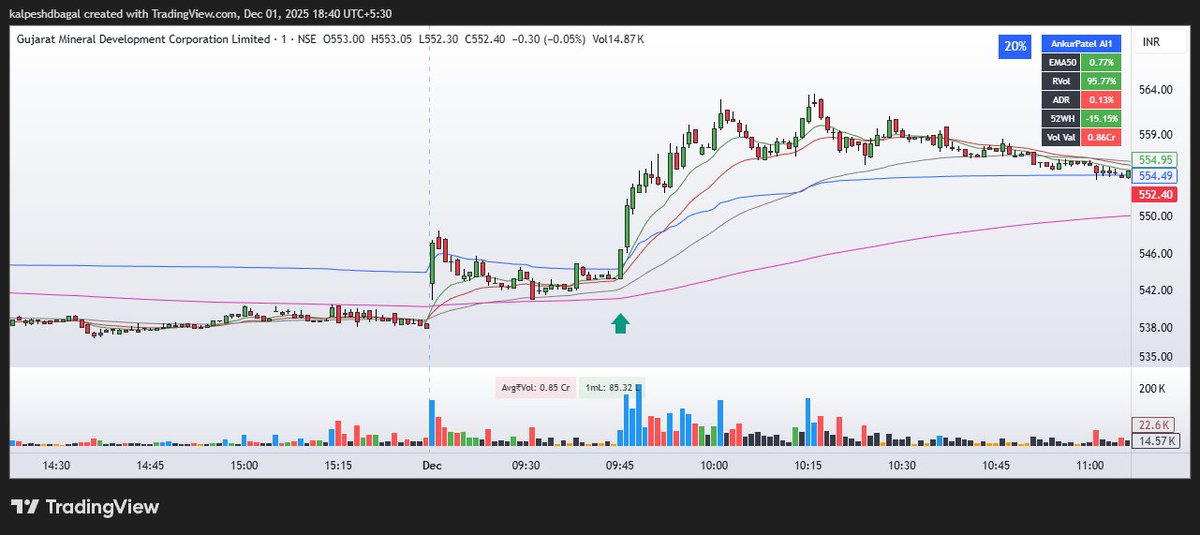
Task: Click the 14:45 time axis label
Action: (x=150, y=466)
